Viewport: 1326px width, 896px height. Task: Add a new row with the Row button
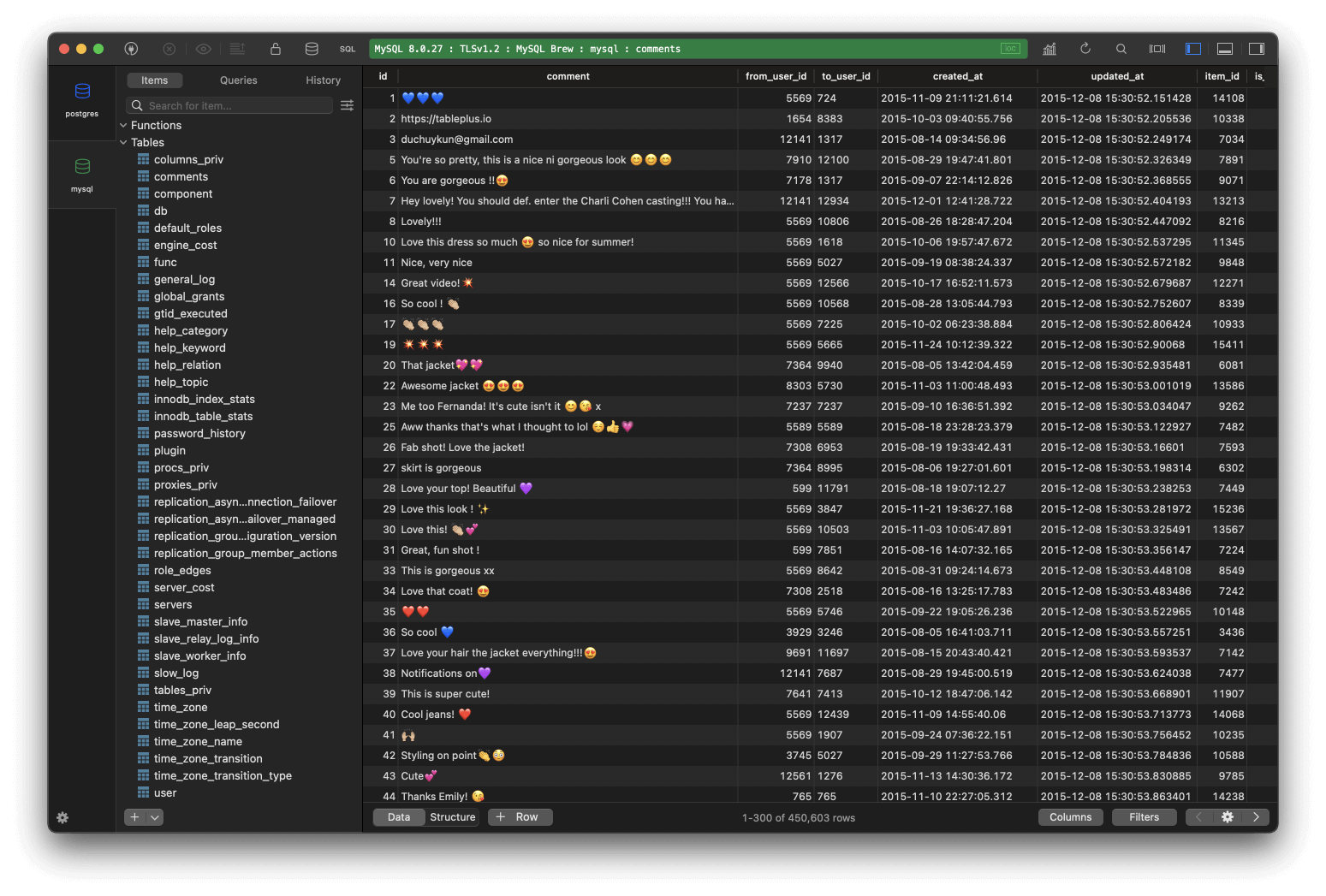click(x=520, y=817)
